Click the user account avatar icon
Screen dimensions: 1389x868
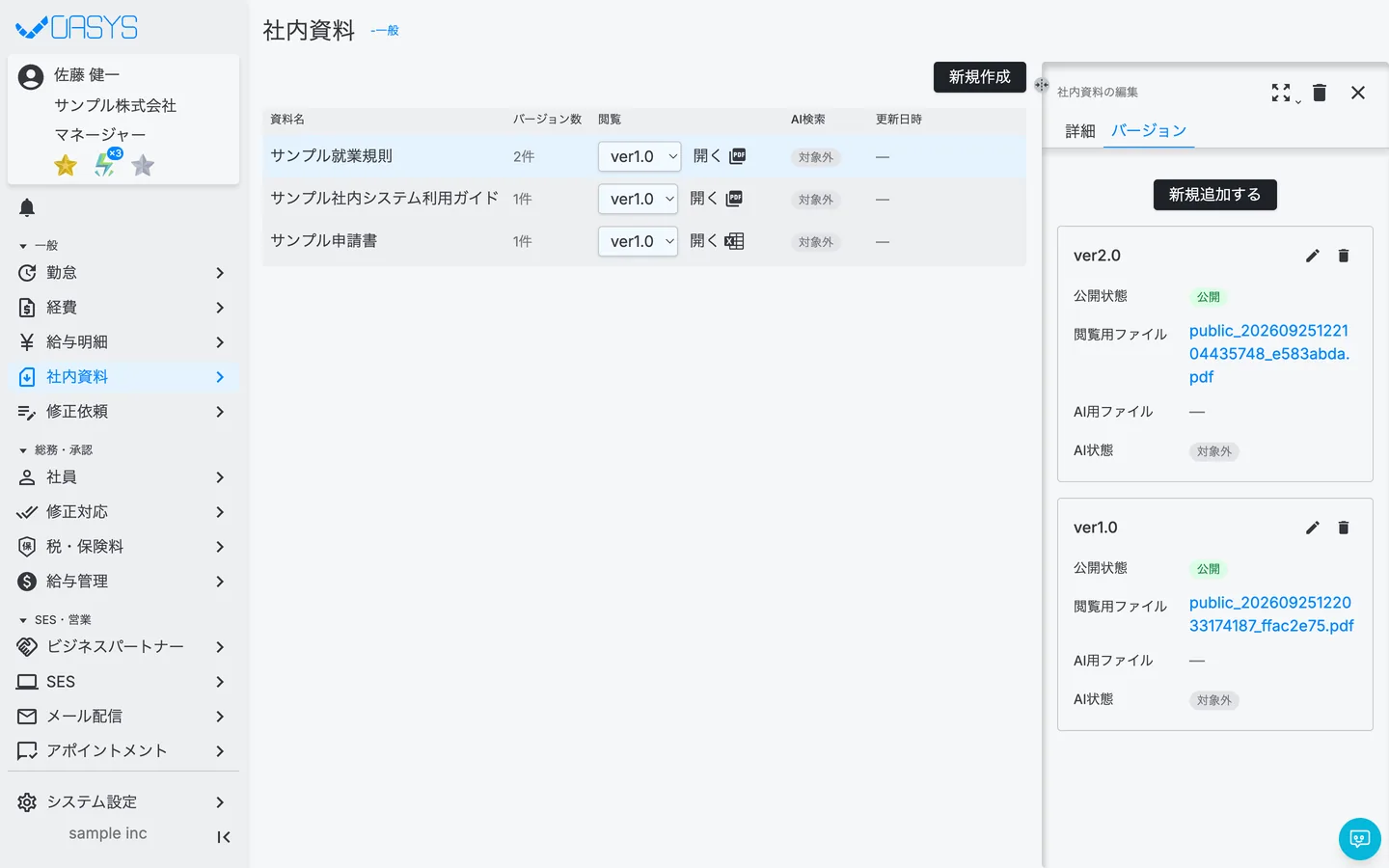tap(31, 77)
